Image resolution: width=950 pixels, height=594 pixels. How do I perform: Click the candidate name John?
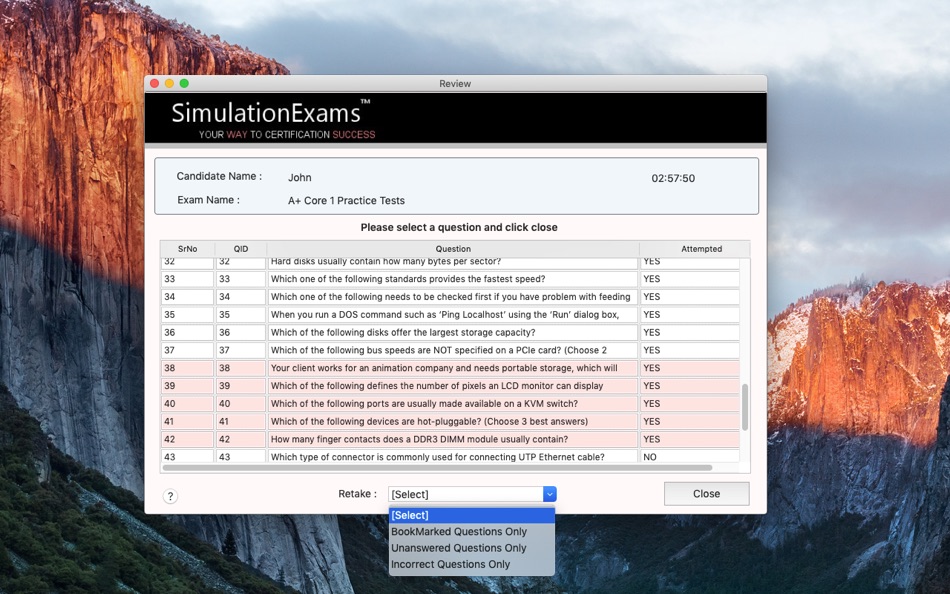click(x=299, y=178)
